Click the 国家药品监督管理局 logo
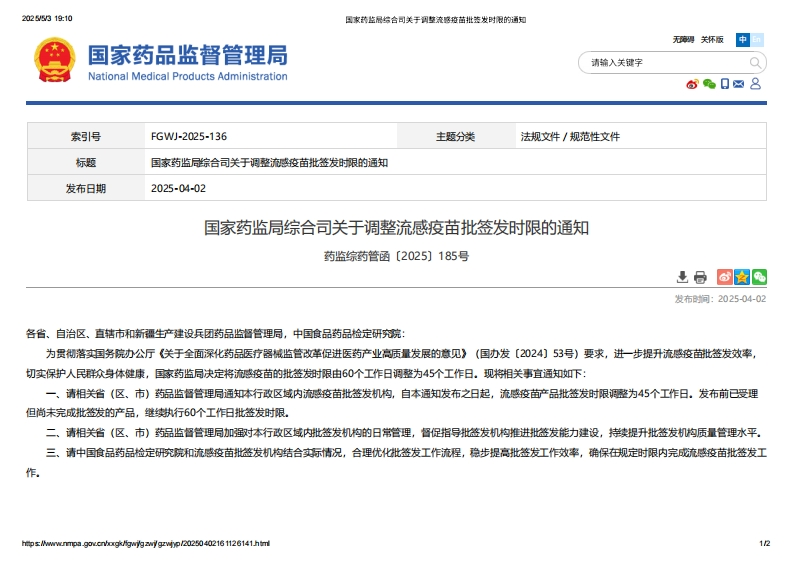This screenshot has width=793, height=561. coord(187,61)
